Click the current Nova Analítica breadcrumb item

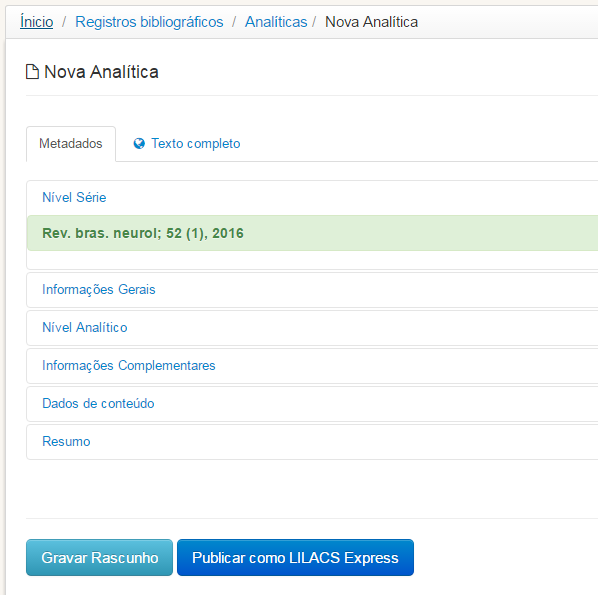371,22
